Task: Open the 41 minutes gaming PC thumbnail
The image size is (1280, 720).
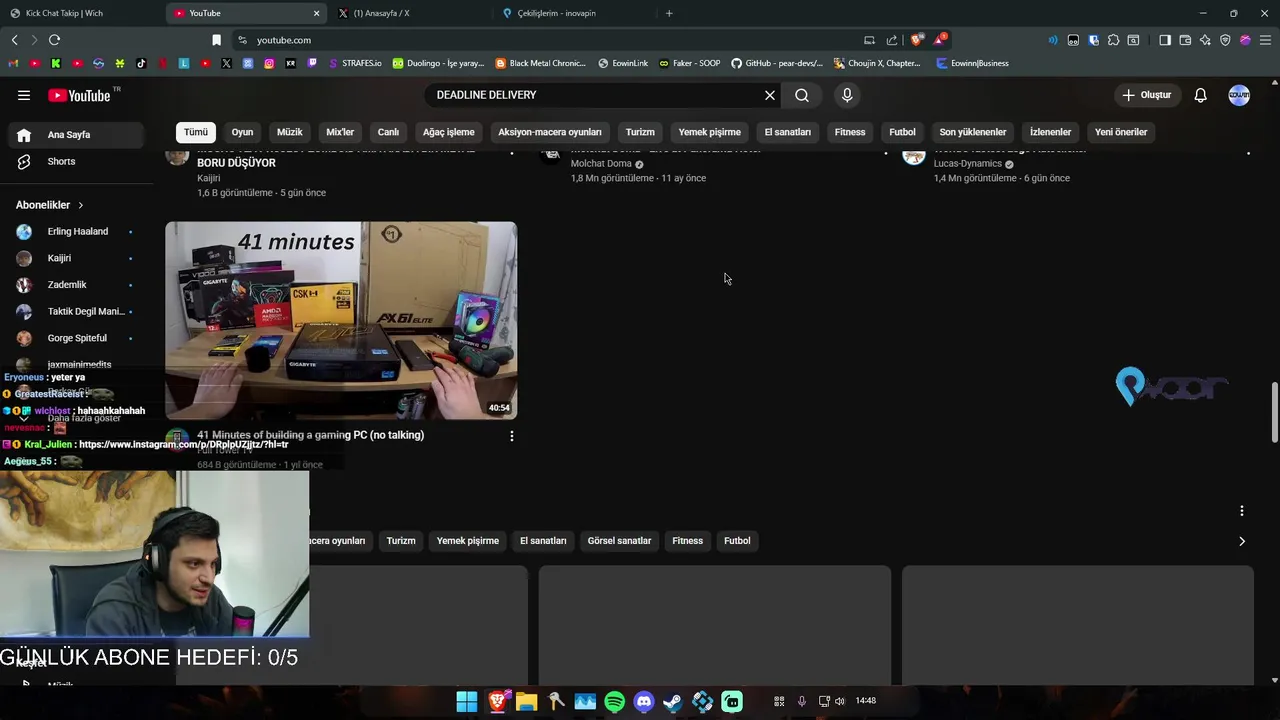Action: (x=341, y=320)
